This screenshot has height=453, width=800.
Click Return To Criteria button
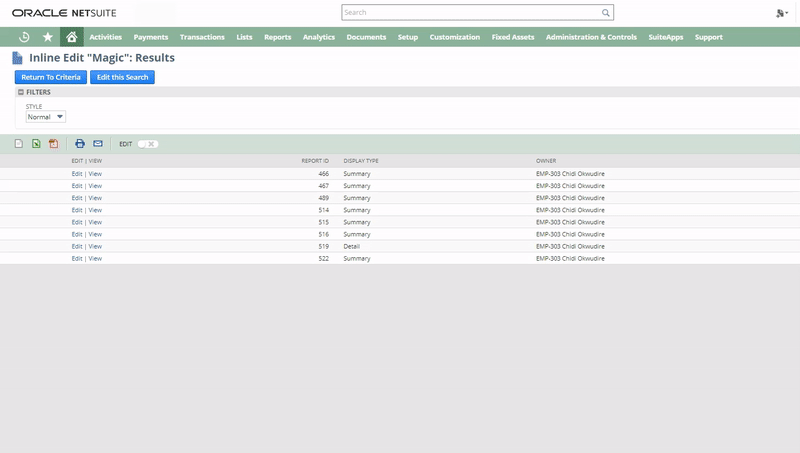51,77
